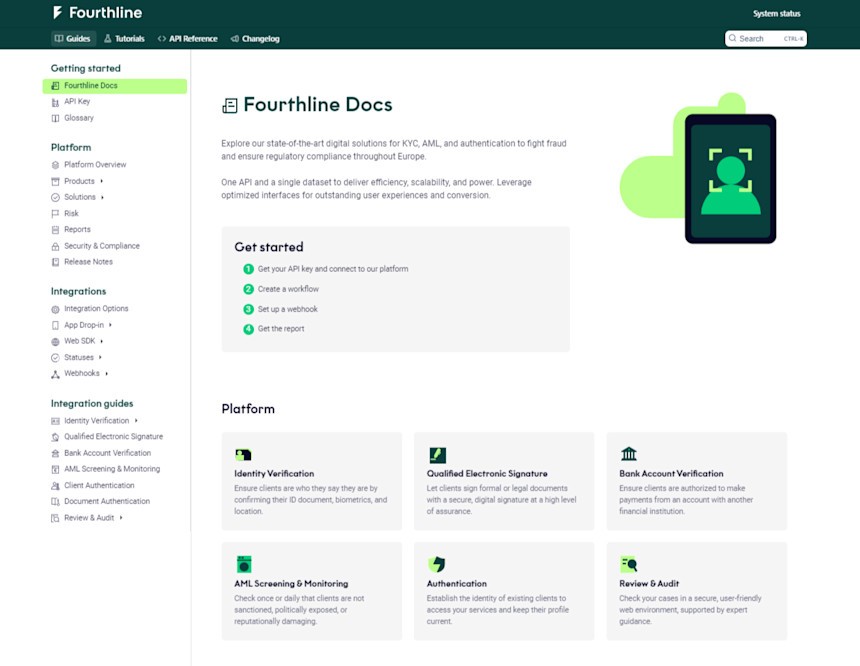Expand the Webhooks submenu arrow

[106, 374]
